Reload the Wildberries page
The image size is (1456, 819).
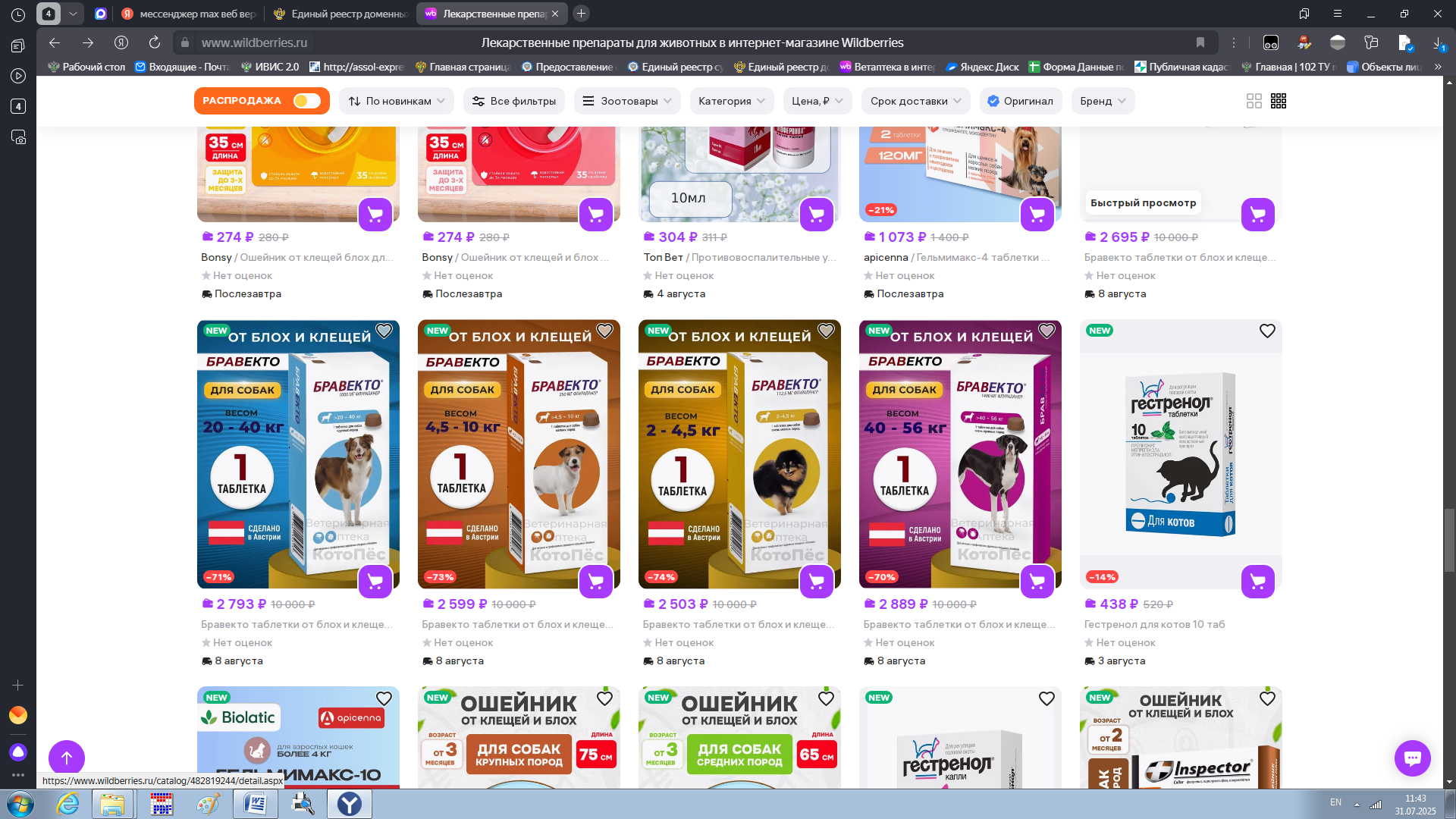[155, 42]
